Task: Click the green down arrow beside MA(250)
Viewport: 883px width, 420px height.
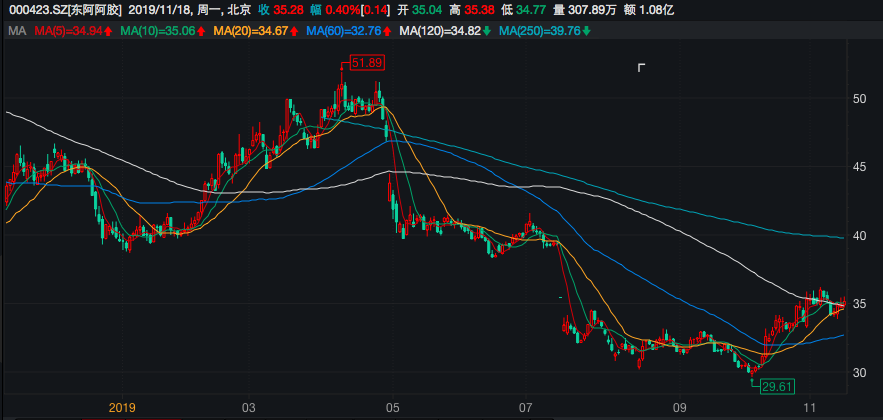Action: [x=586, y=32]
